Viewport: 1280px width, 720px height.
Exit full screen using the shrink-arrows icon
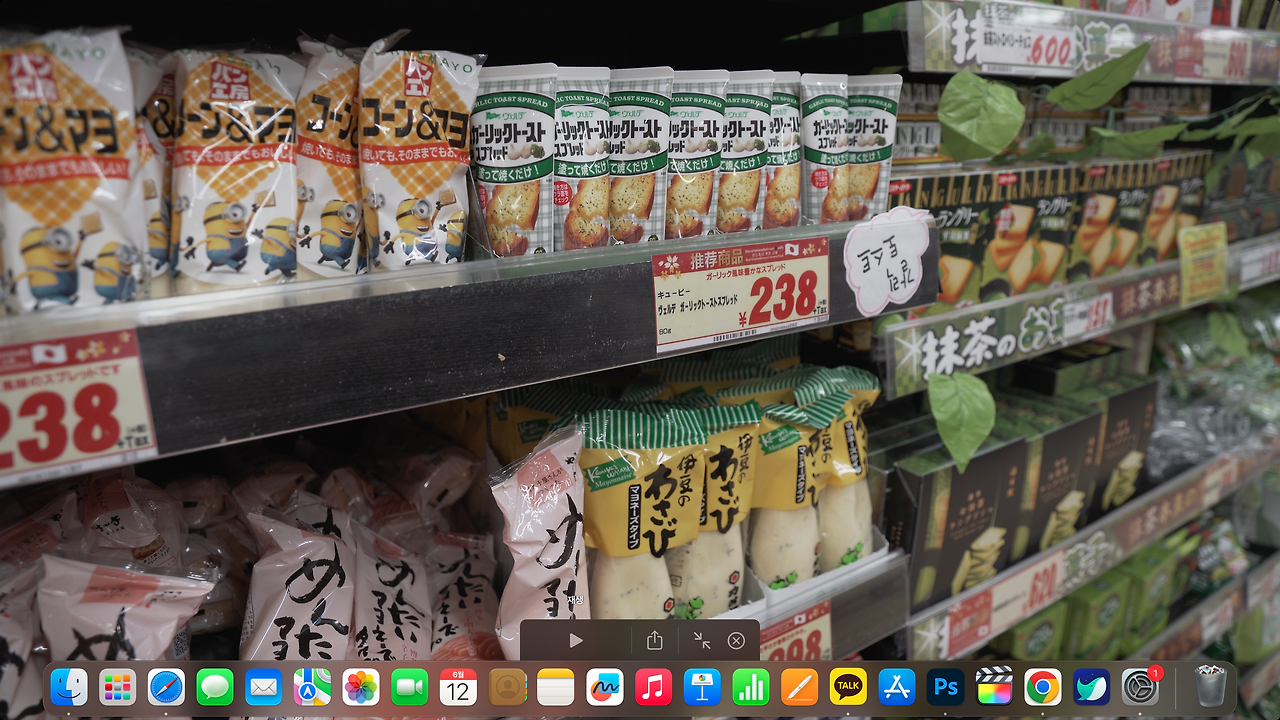tap(702, 640)
